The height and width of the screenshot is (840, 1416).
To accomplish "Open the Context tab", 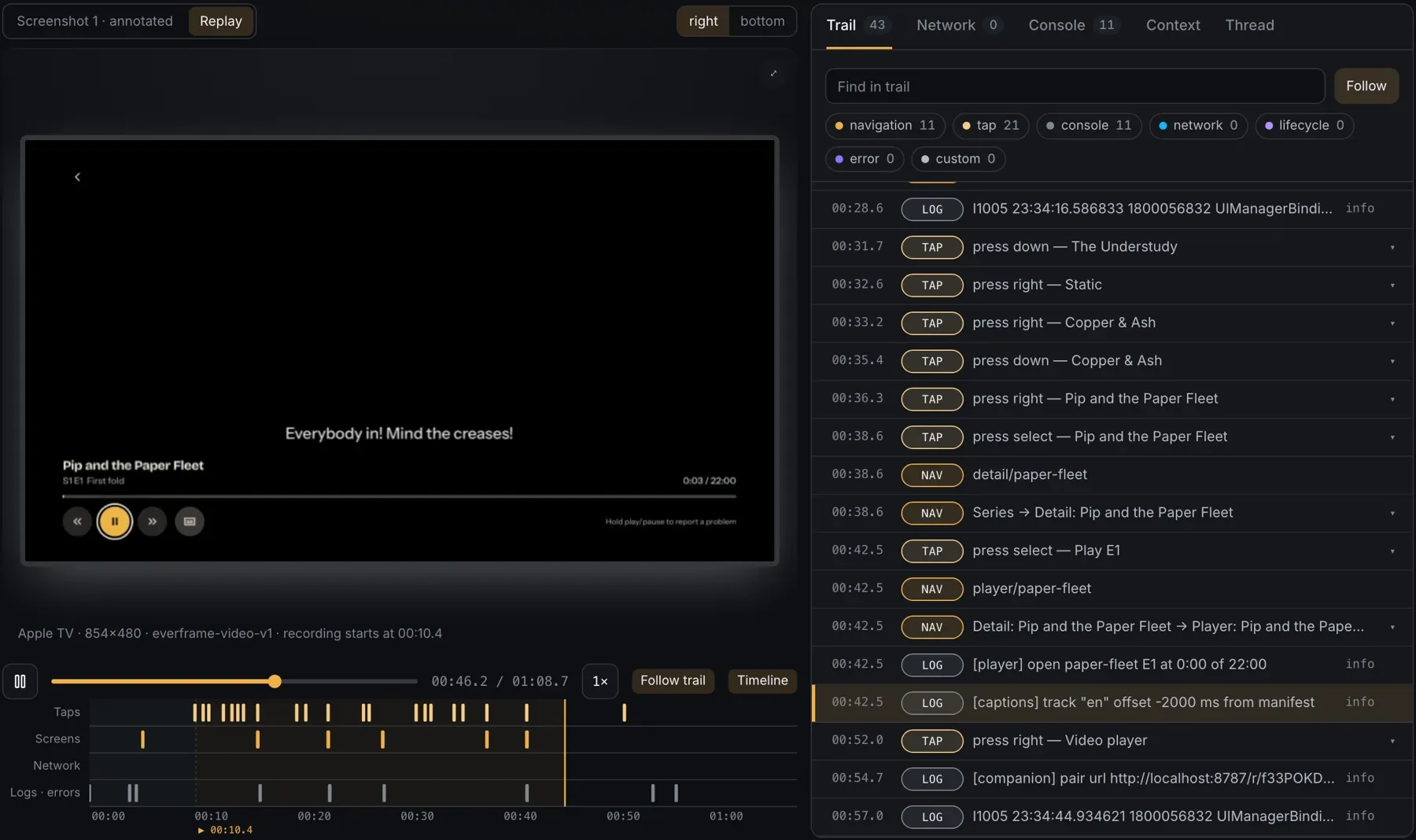I will (1173, 25).
